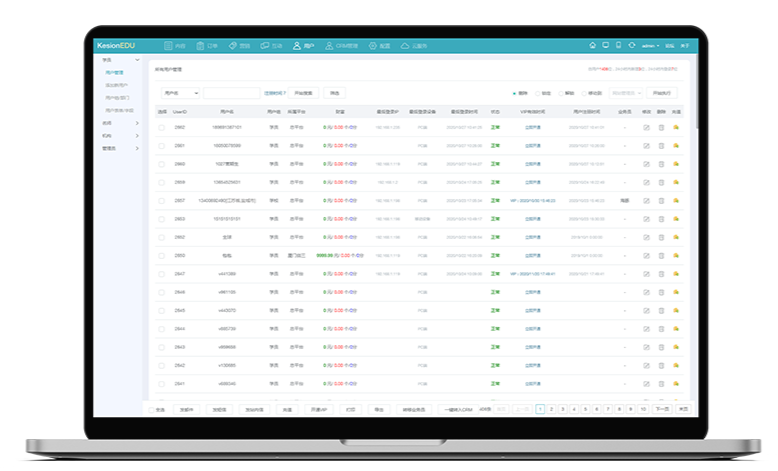Expand the admin account dropdown
The image size is (778, 471).
[650, 46]
